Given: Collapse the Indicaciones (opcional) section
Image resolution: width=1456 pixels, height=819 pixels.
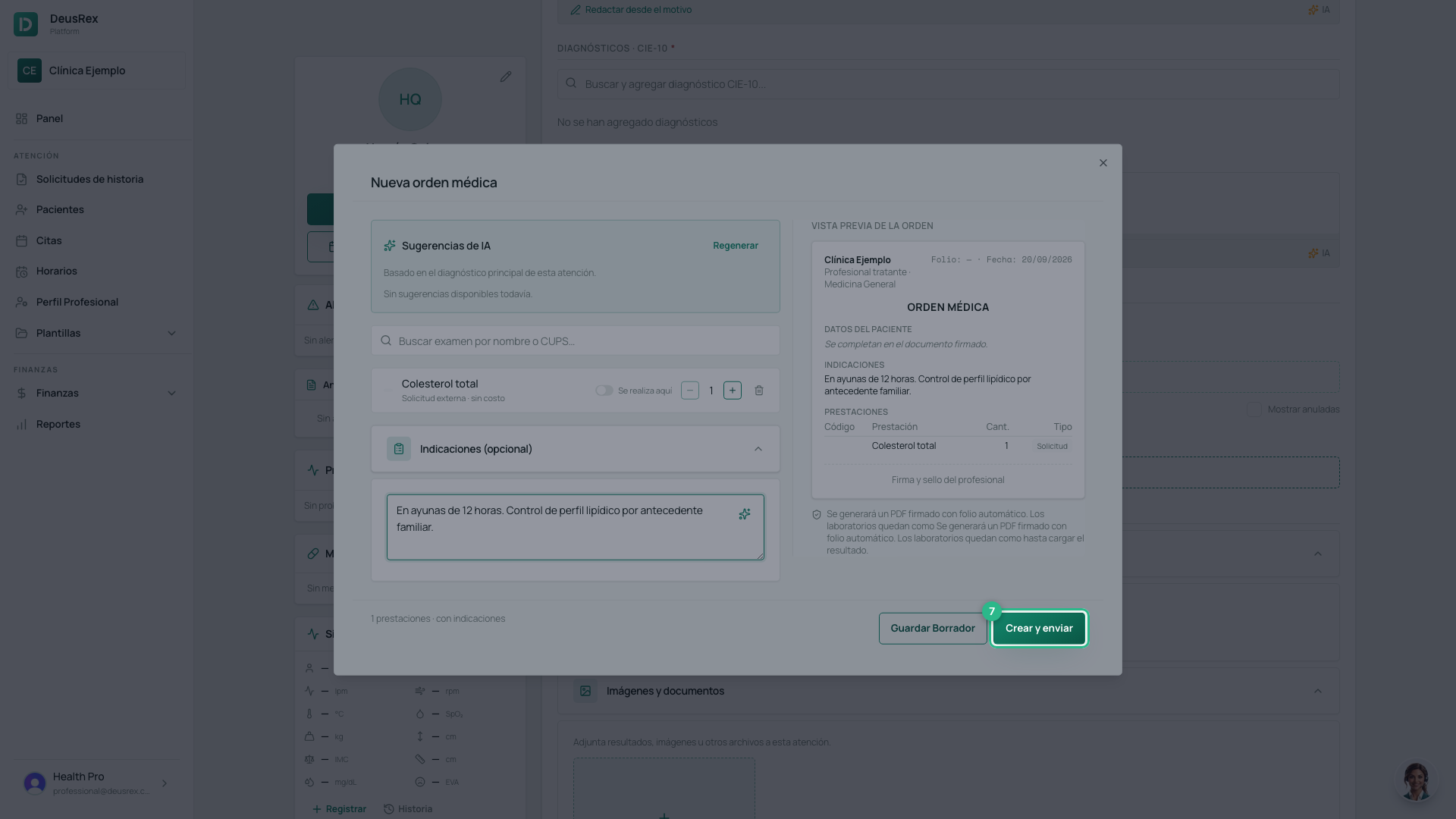Looking at the screenshot, I should [758, 449].
